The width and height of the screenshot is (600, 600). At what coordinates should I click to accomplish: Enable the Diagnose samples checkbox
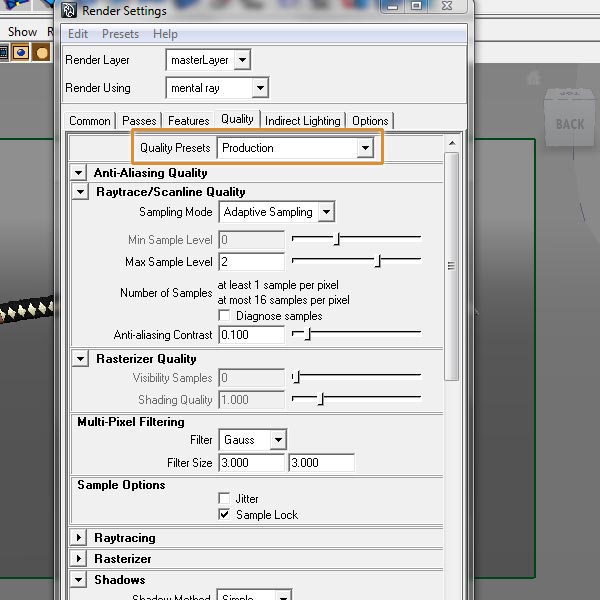(224, 316)
